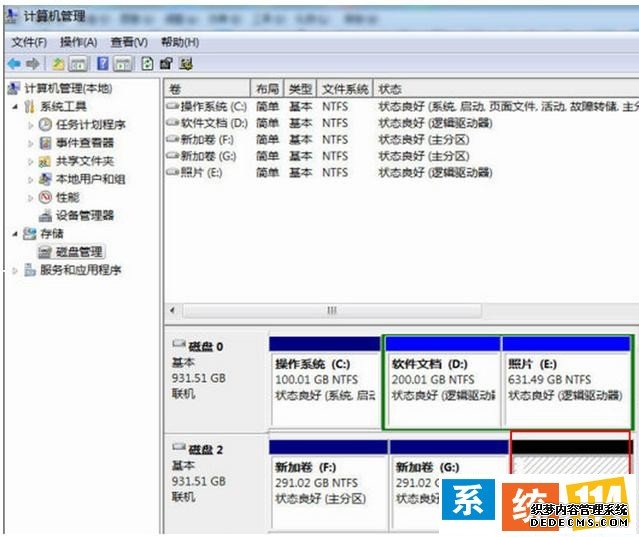Viewport: 639px width, 537px height.
Task: Select 磁盘管理 in the tree
Action: 79,252
